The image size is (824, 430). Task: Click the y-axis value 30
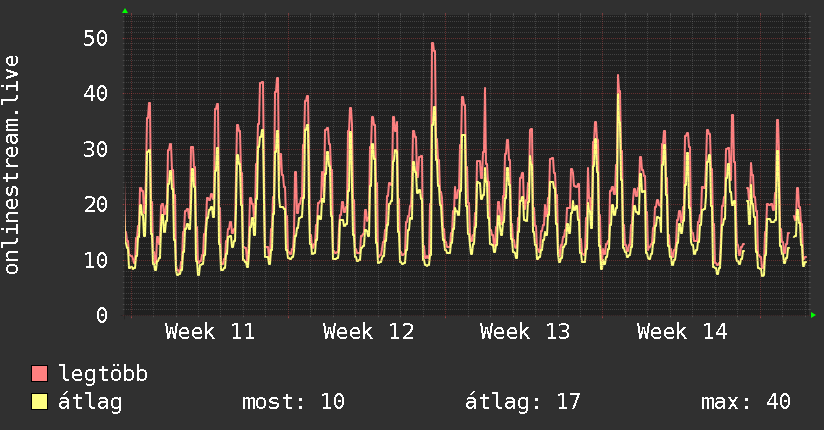coord(96,149)
